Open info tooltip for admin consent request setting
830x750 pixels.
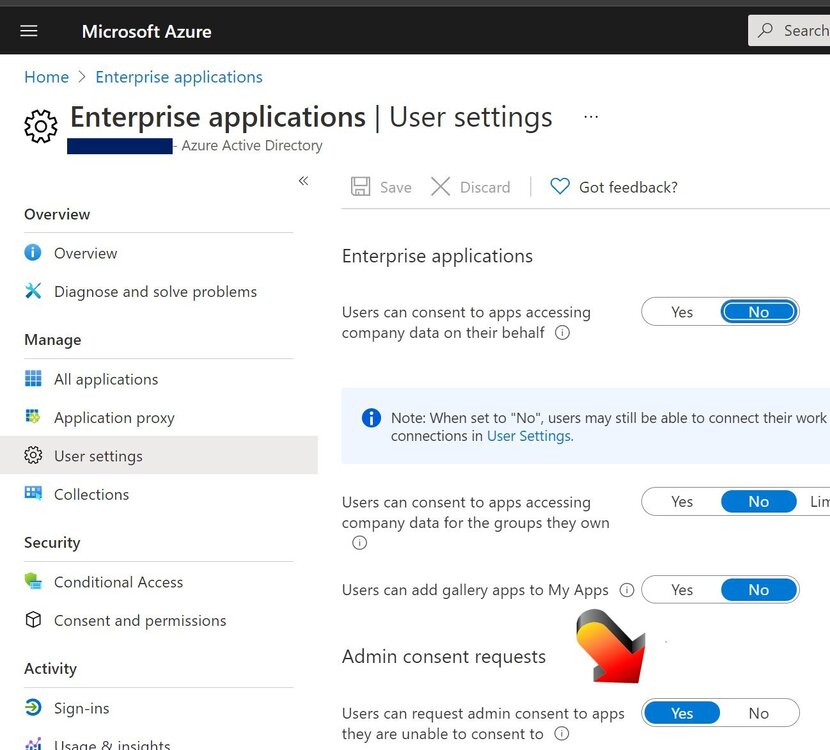pos(562,734)
